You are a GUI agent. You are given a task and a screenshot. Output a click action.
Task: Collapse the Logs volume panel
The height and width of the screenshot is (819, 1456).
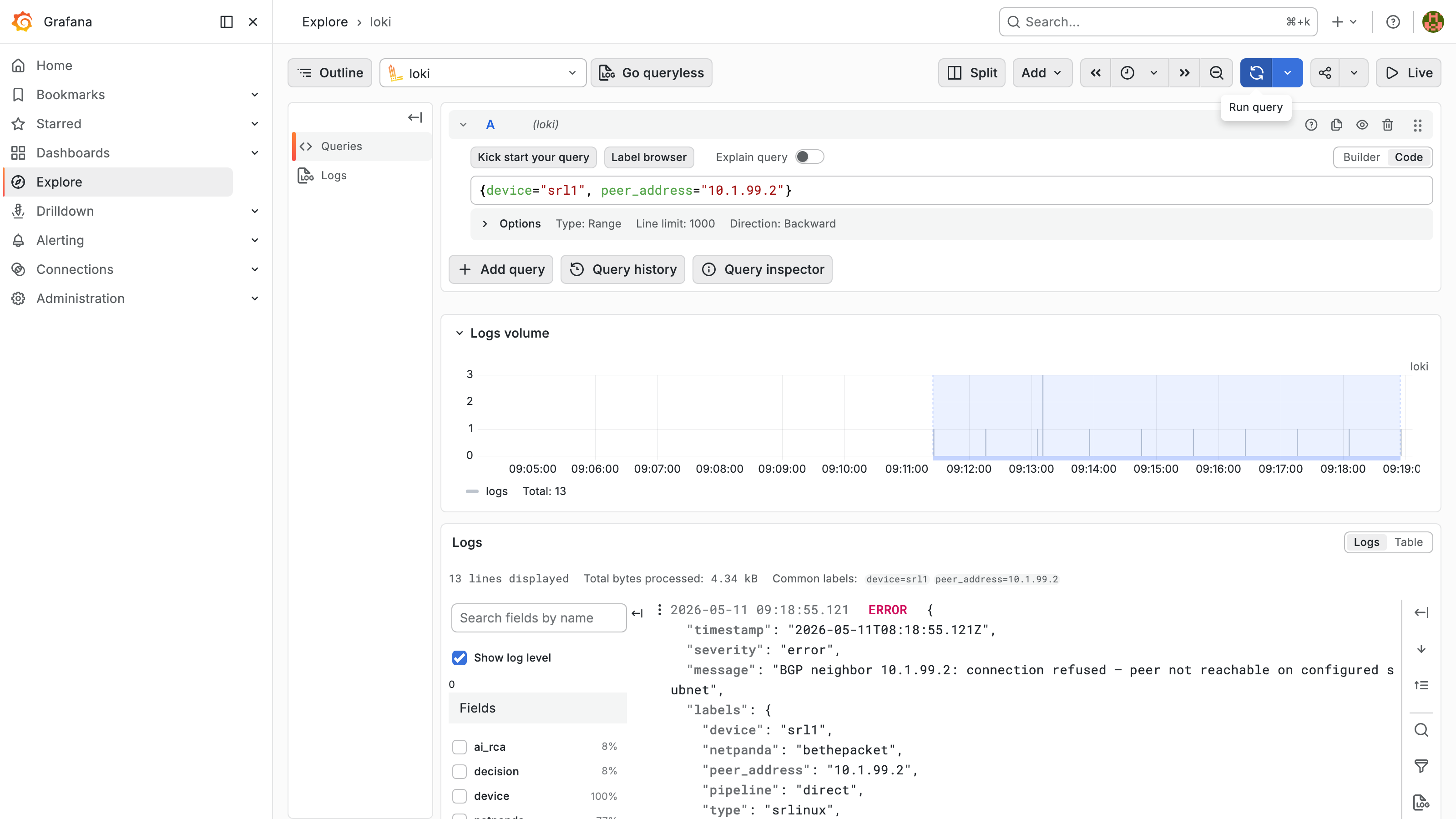click(x=460, y=334)
